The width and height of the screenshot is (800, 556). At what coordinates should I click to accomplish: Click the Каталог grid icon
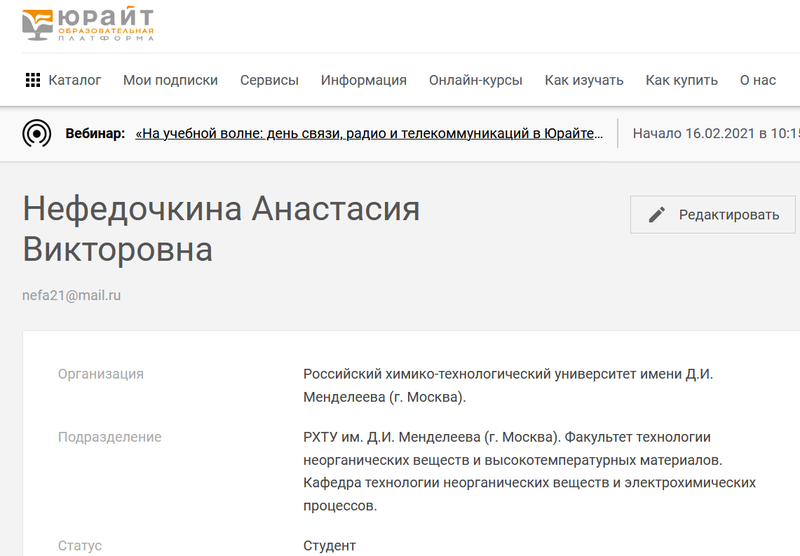[32, 81]
